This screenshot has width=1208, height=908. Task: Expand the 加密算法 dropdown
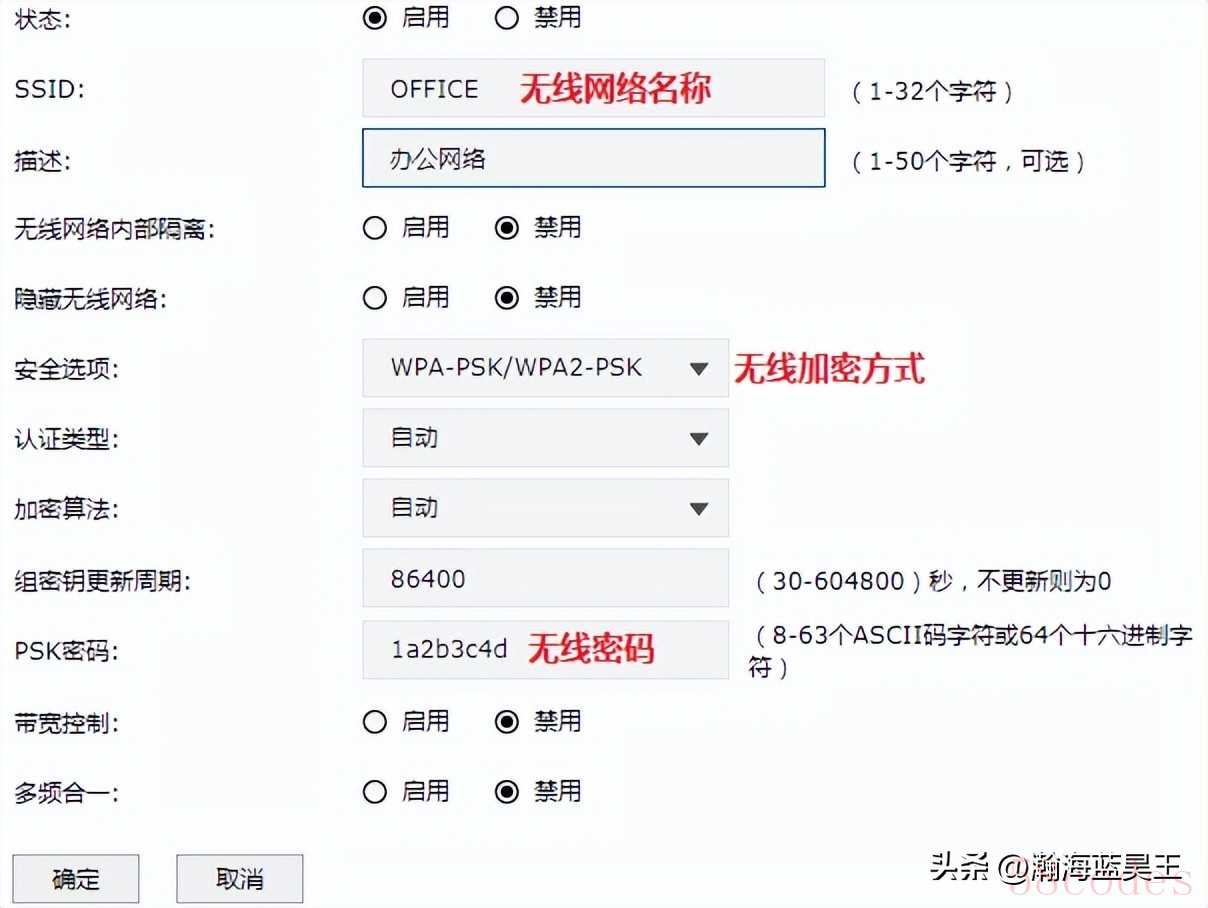545,508
